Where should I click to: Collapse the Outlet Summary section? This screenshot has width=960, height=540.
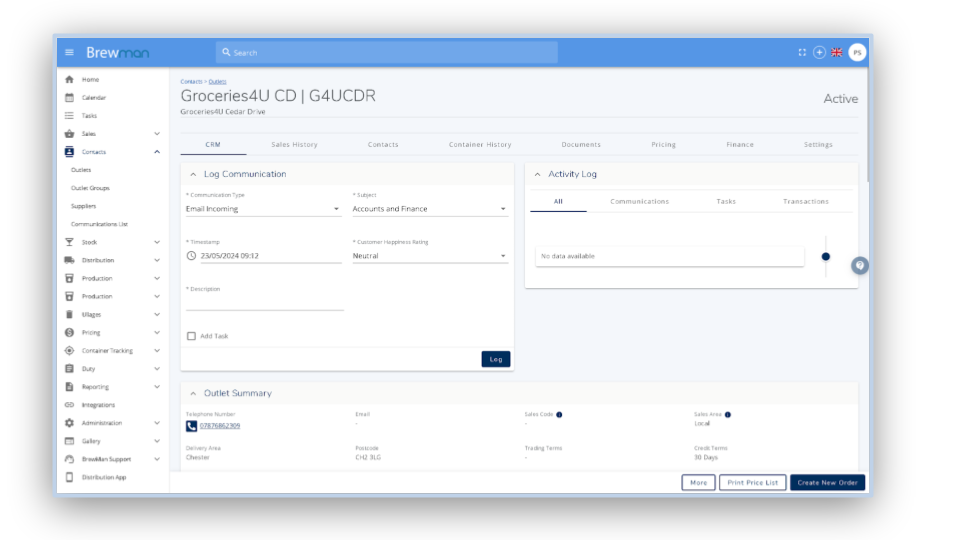[x=193, y=394]
